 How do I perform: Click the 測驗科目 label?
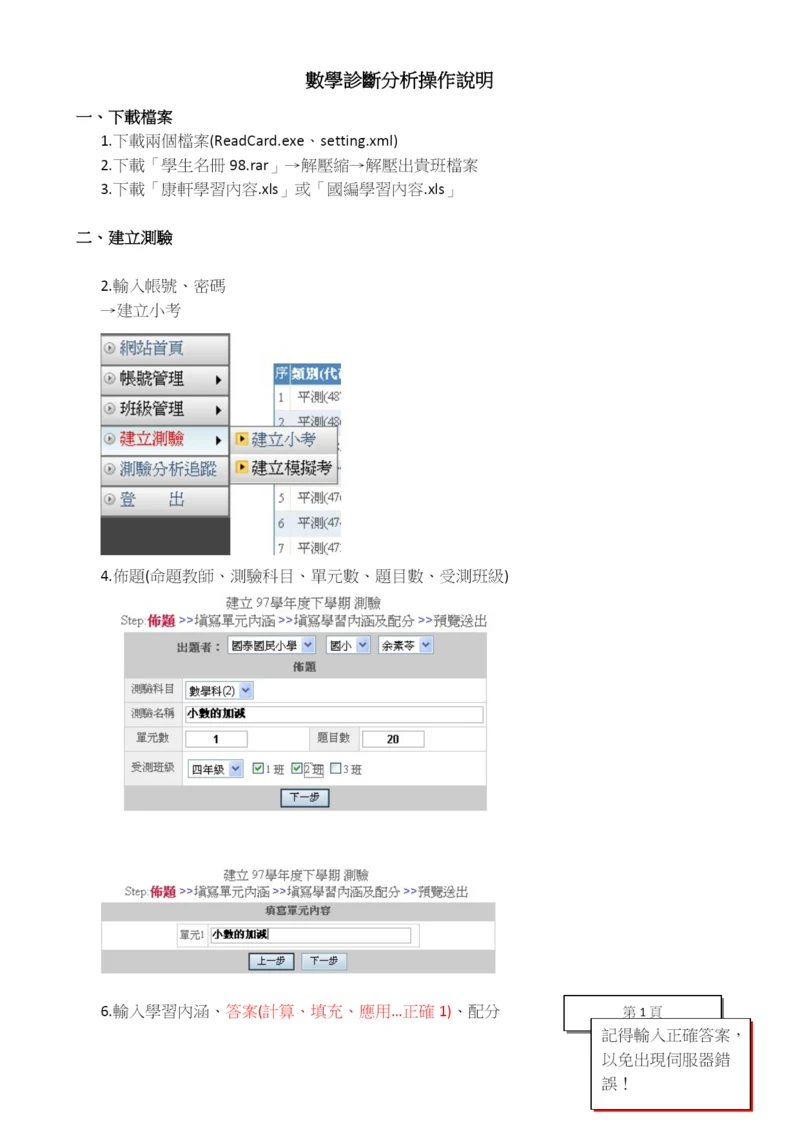coord(152,690)
